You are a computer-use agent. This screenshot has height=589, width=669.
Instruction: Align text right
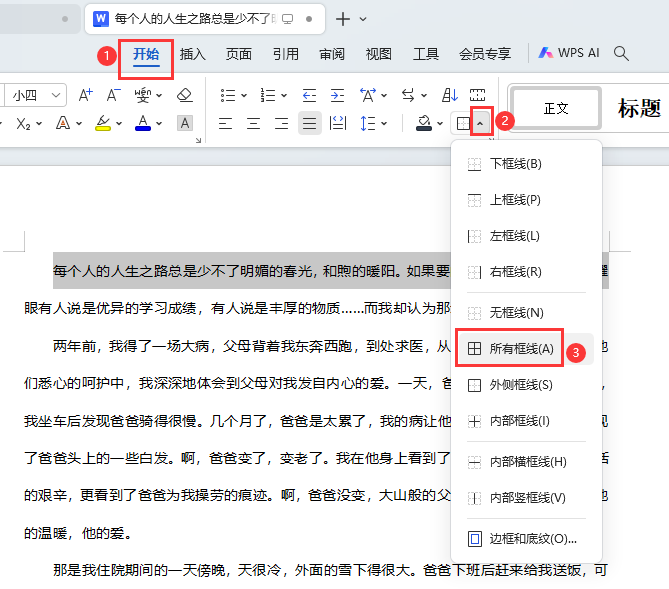click(282, 124)
